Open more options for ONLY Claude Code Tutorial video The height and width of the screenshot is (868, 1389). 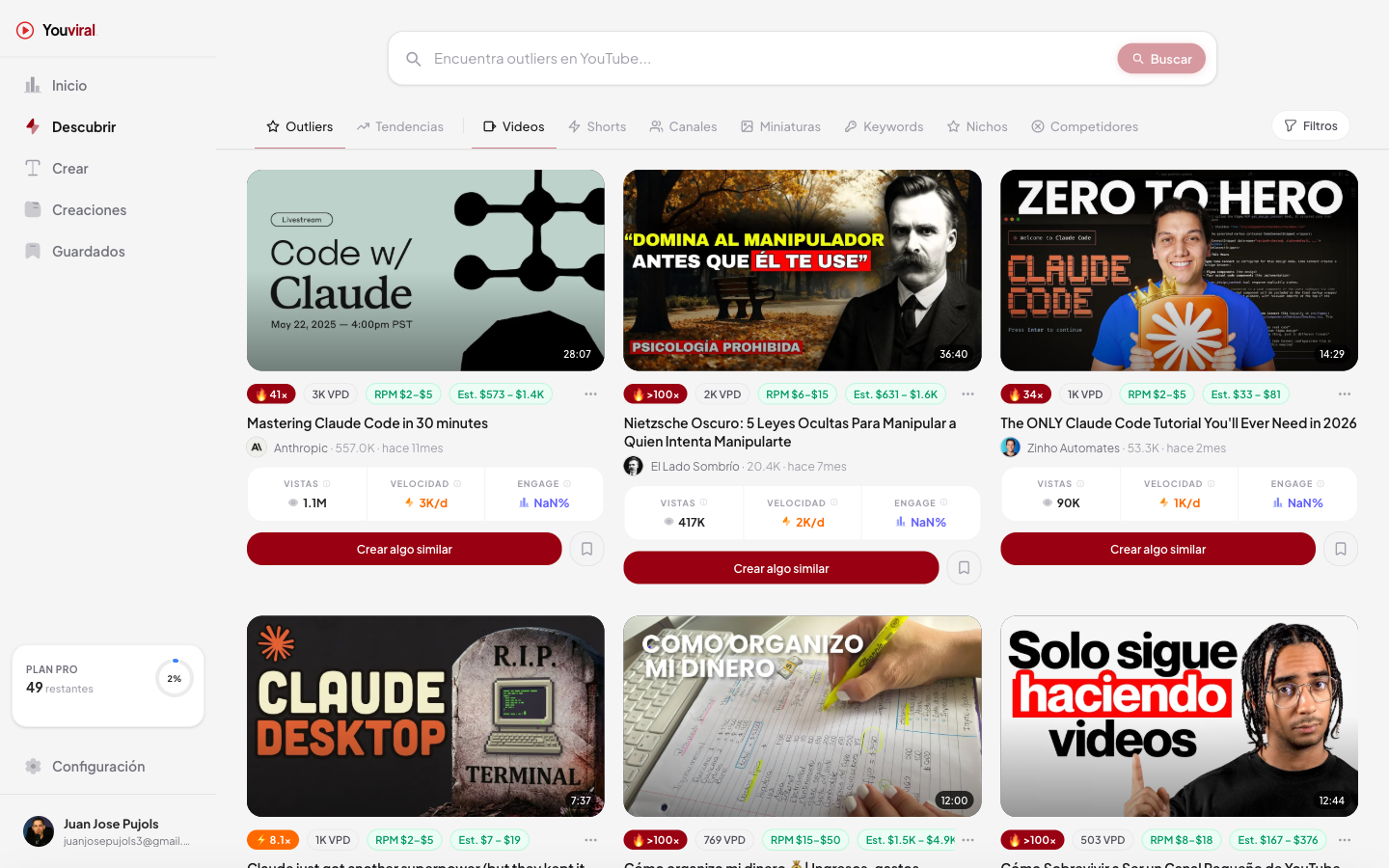[1345, 394]
